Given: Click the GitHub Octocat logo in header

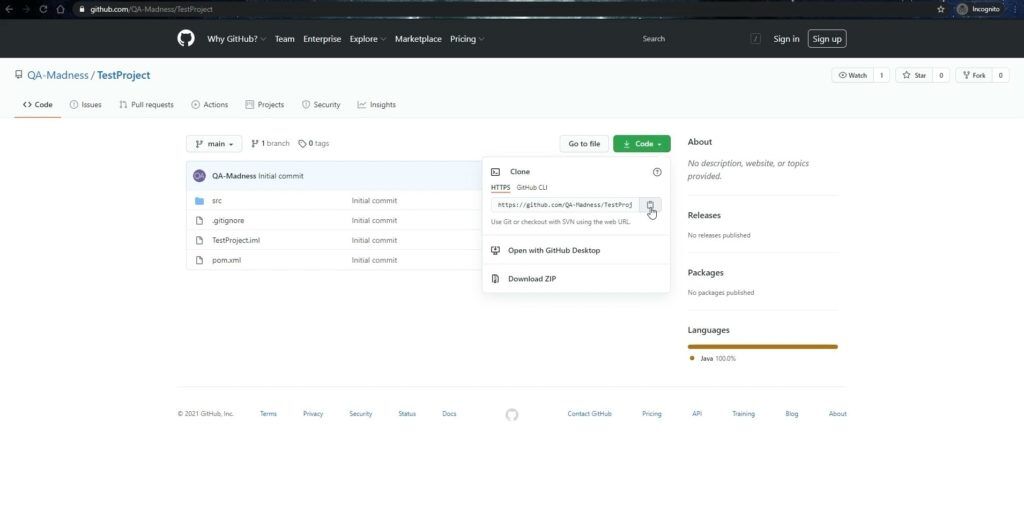Looking at the screenshot, I should (186, 39).
